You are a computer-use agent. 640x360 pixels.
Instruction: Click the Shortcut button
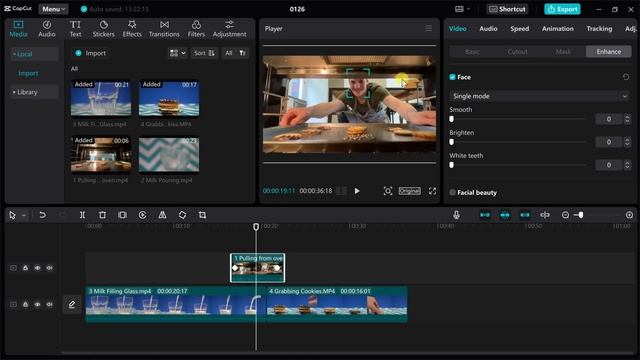point(507,9)
